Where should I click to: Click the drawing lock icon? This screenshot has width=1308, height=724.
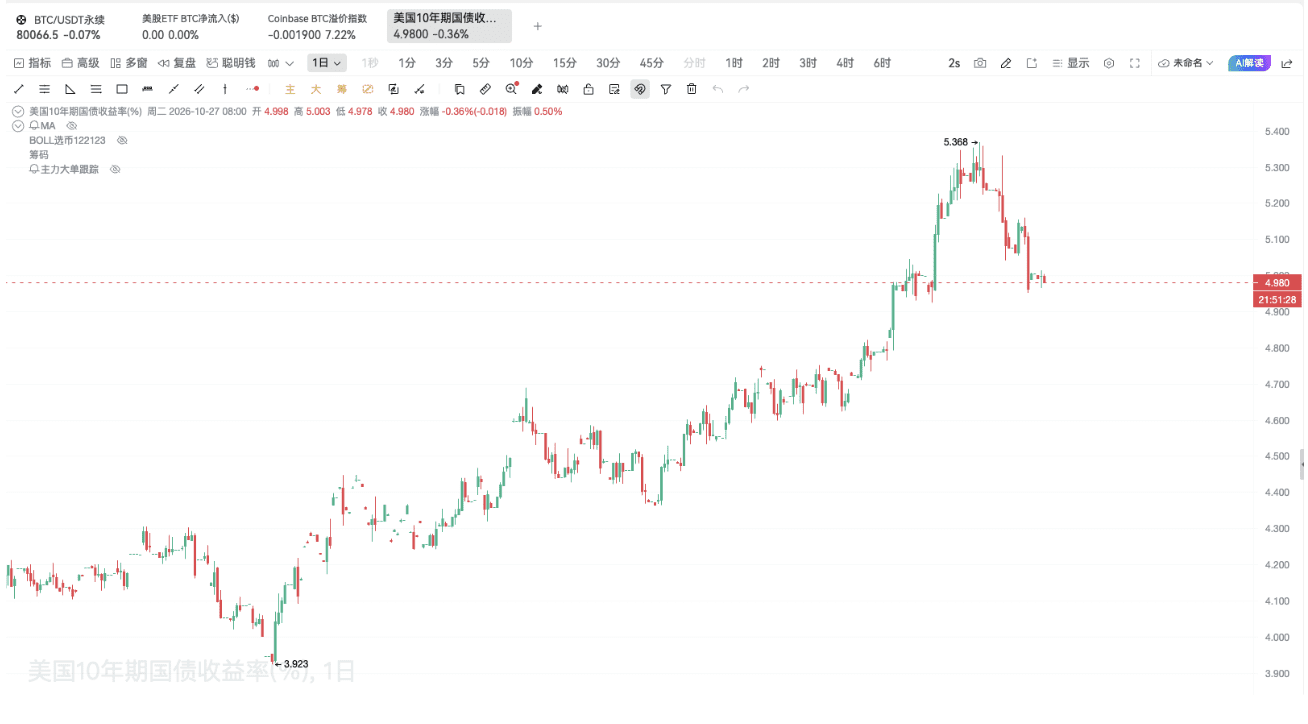[588, 89]
